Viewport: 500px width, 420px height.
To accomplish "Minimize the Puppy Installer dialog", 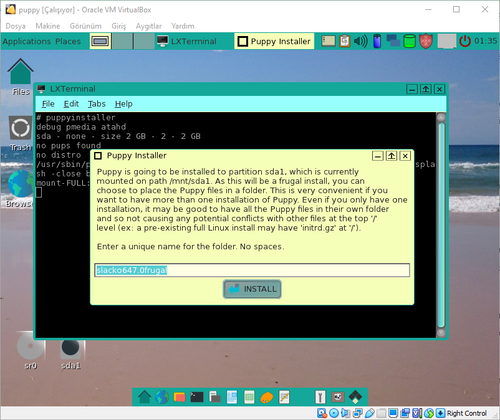I will point(378,156).
